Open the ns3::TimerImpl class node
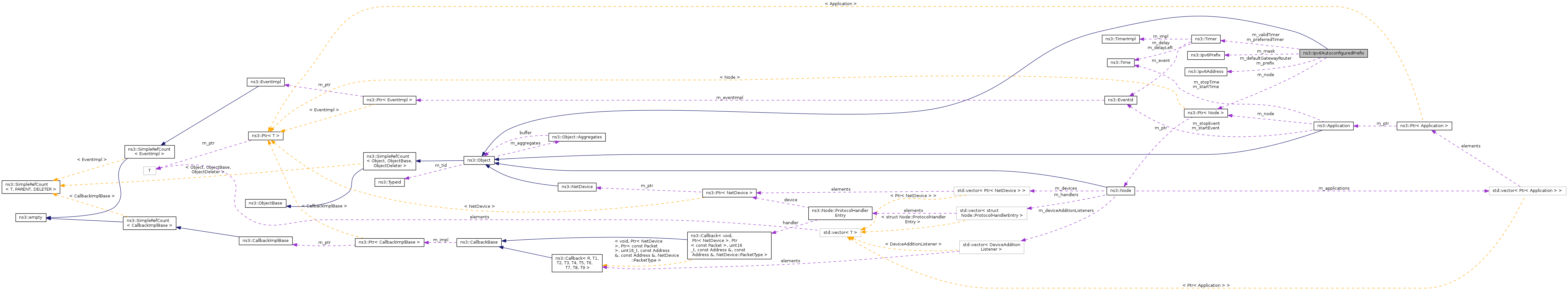 pos(1121,39)
